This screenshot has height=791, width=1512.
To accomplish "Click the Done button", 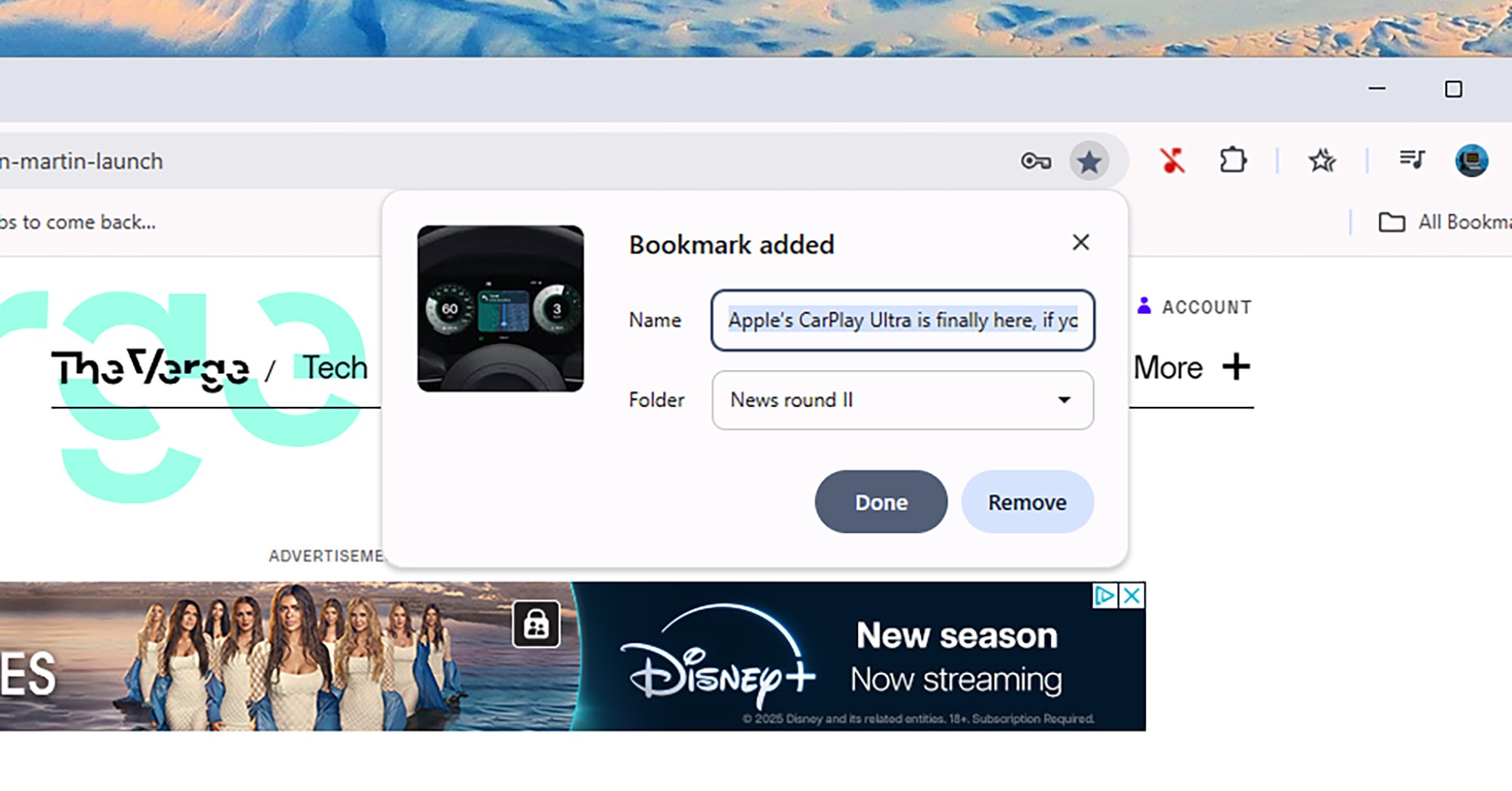I will coord(881,502).
